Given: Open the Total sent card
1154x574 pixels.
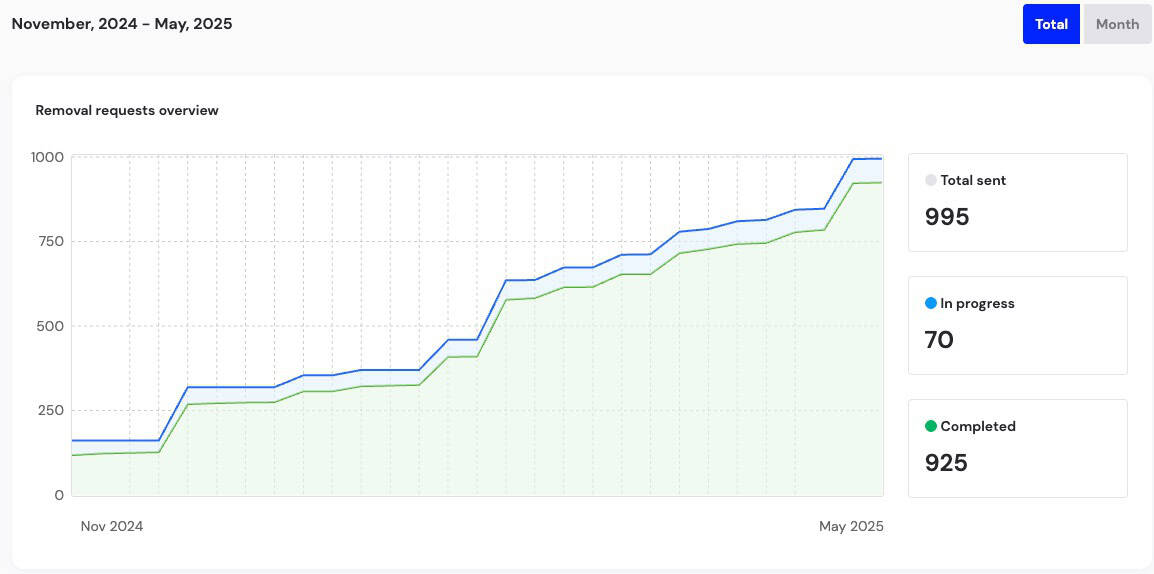Looking at the screenshot, I should [1018, 202].
